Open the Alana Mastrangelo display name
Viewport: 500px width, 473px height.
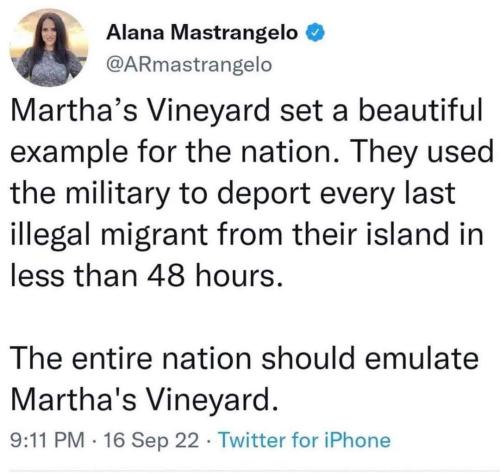[202, 33]
